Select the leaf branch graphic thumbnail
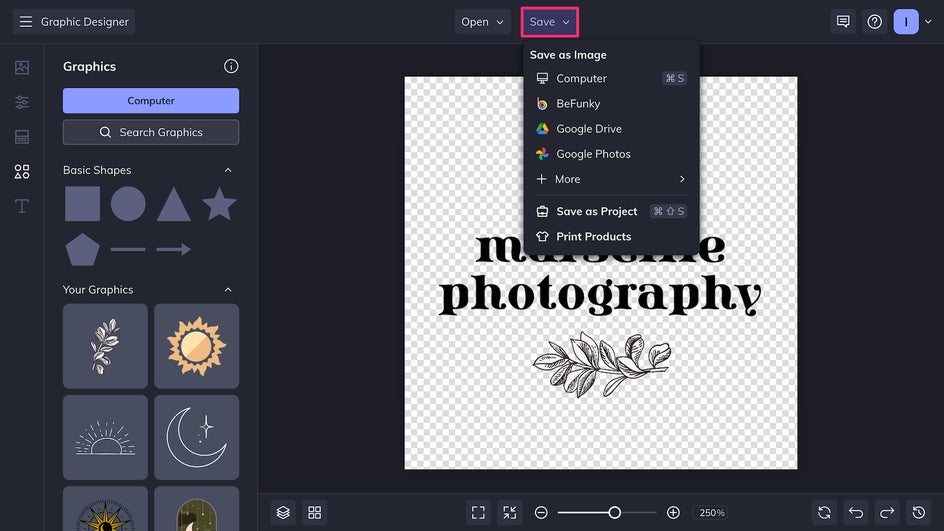 105,346
